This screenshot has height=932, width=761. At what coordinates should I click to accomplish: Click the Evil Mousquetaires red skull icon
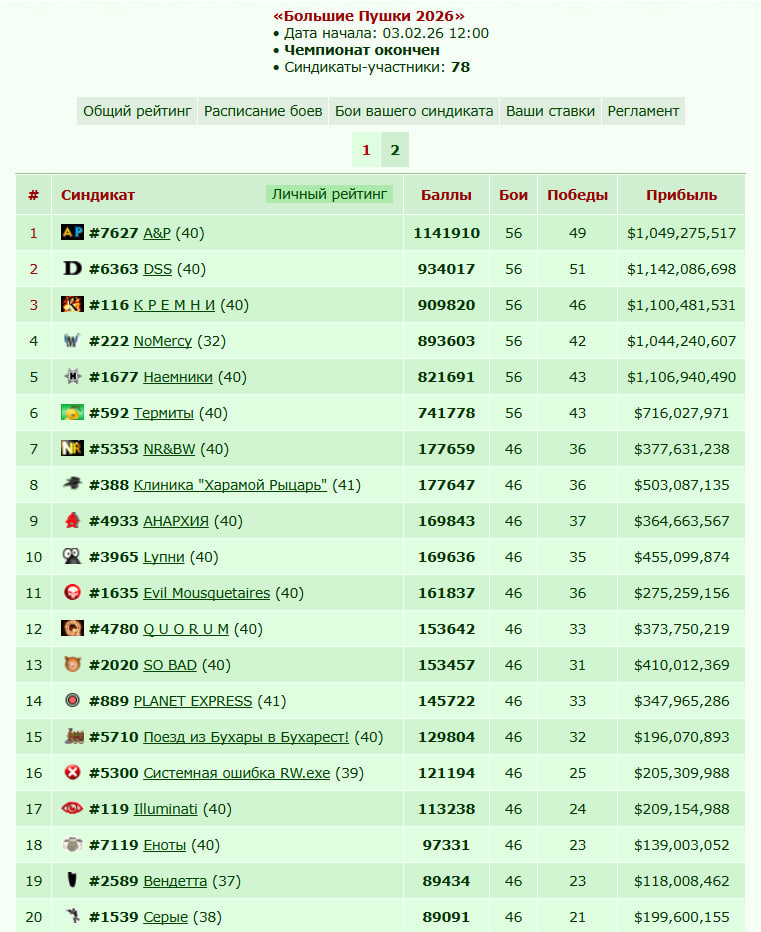point(72,592)
